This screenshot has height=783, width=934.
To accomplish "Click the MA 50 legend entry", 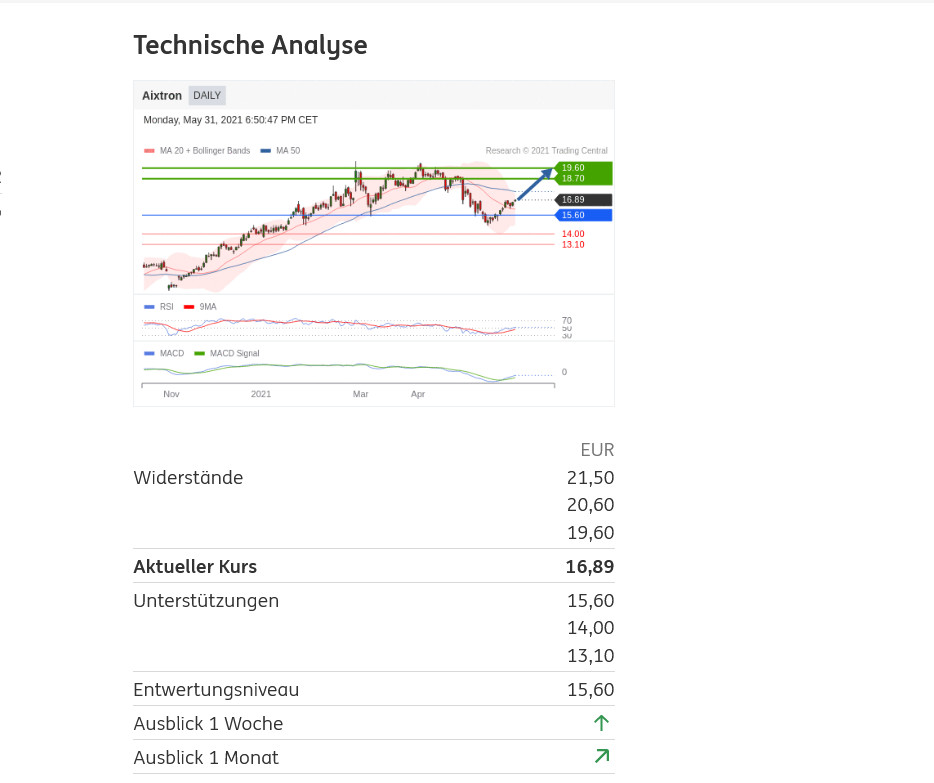I will (281, 151).
